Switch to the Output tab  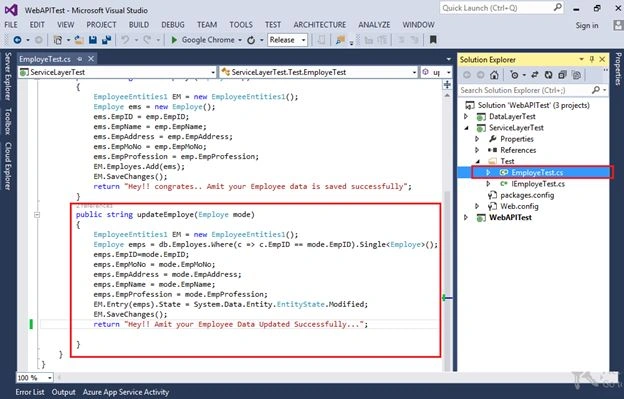(x=63, y=392)
